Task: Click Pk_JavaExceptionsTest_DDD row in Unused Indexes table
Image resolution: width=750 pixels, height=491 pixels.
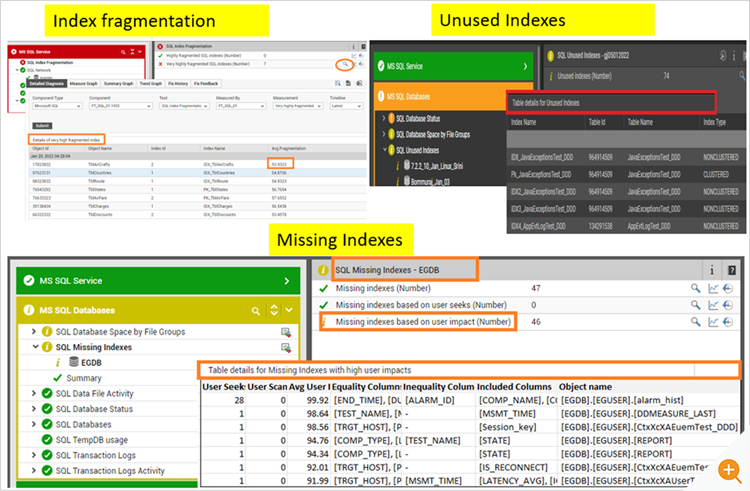Action: [626, 175]
